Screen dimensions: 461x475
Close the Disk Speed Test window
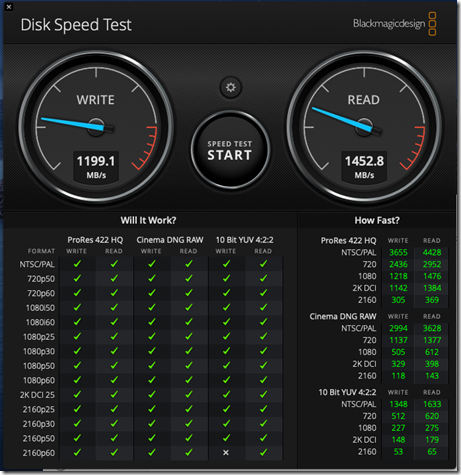point(9,7)
